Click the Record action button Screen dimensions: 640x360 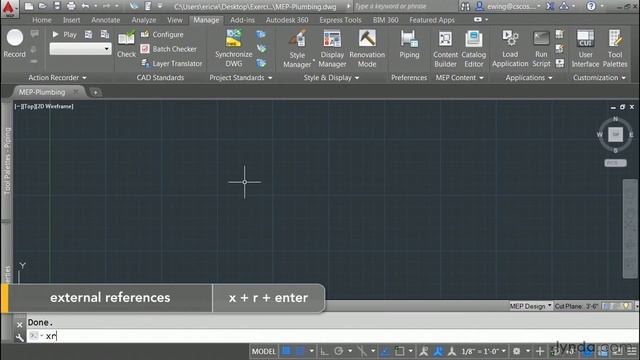click(15, 43)
